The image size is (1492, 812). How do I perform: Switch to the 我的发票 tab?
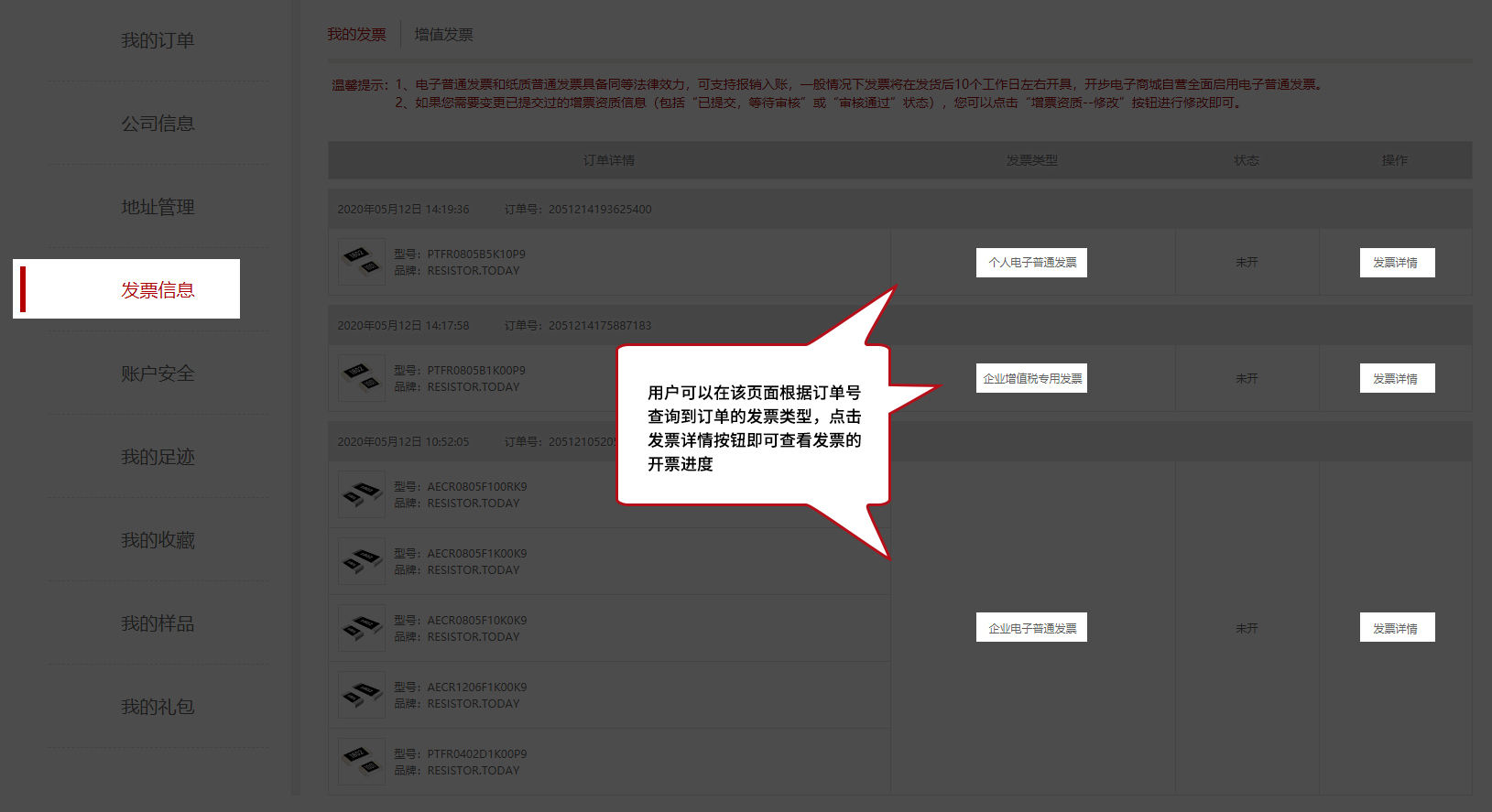click(356, 35)
